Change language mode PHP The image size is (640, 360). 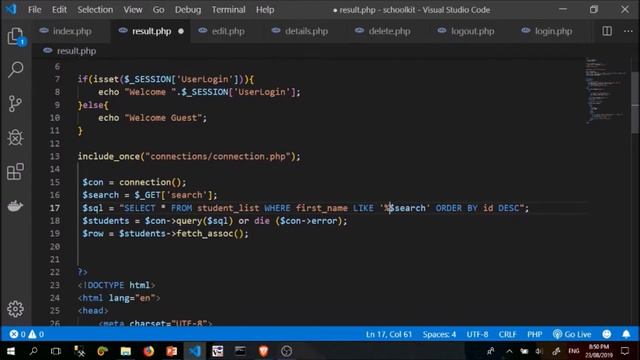(534, 334)
